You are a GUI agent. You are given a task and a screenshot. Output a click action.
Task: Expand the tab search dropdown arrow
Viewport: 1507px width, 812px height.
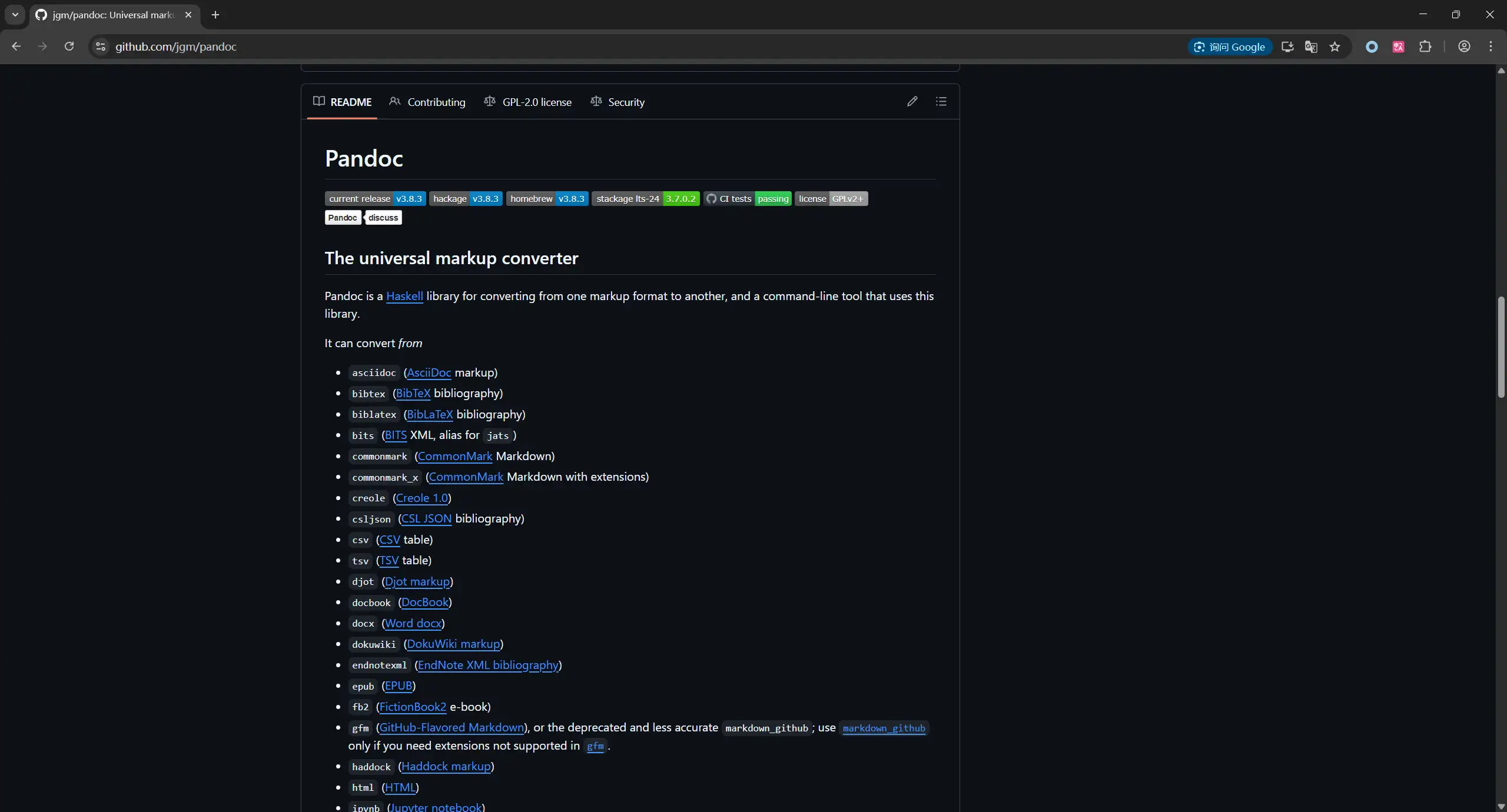(15, 15)
